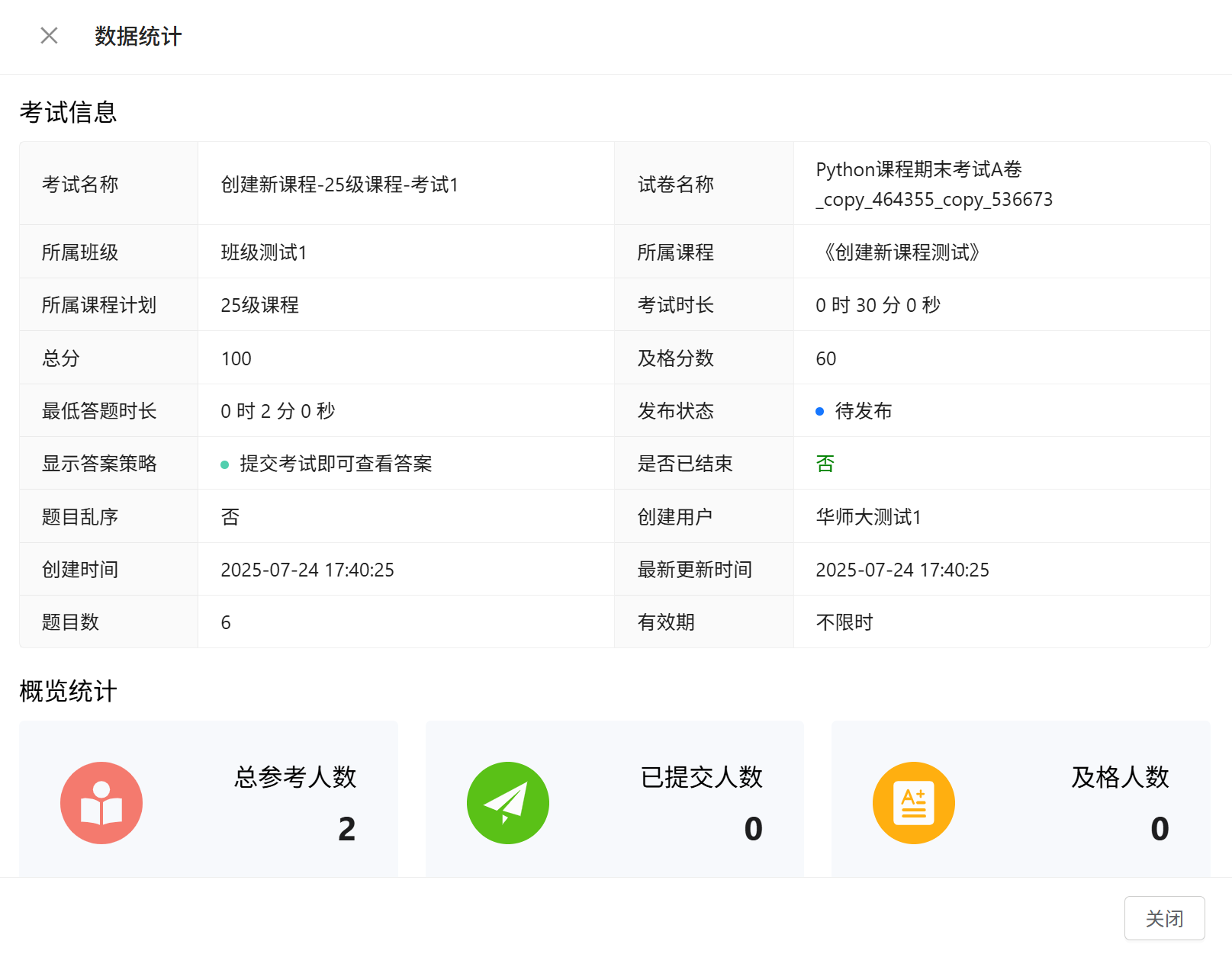Click the 不限时 validity period value

point(844,622)
